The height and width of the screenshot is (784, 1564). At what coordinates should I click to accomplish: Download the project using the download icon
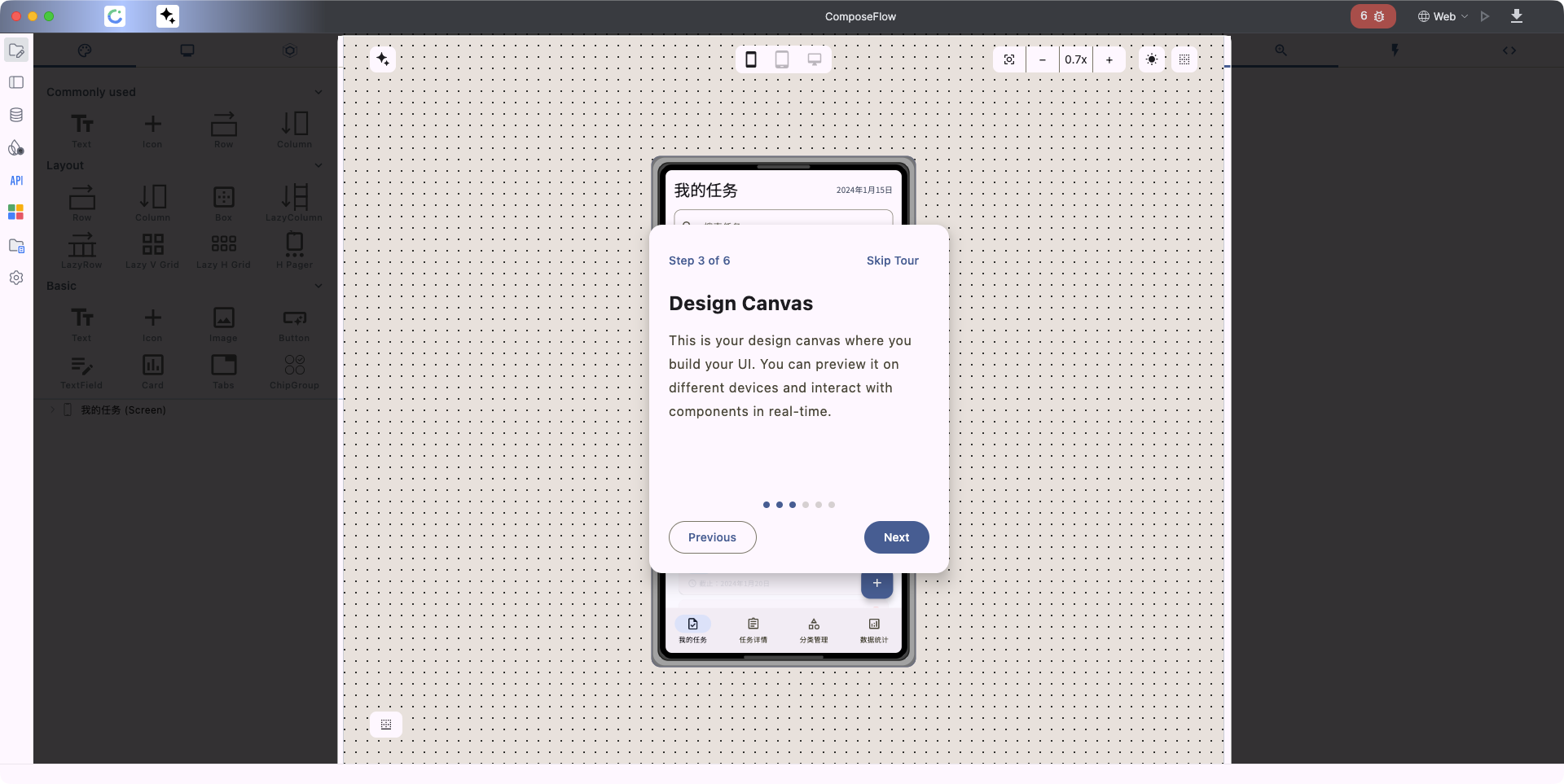1516,16
